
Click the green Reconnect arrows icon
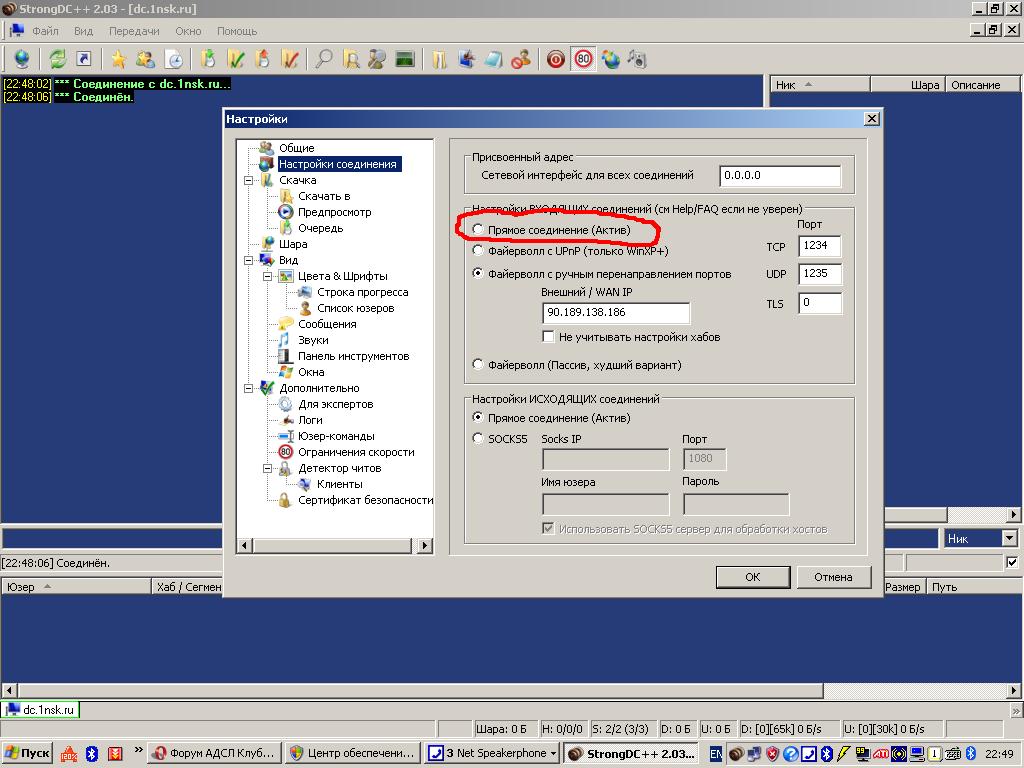tap(57, 59)
